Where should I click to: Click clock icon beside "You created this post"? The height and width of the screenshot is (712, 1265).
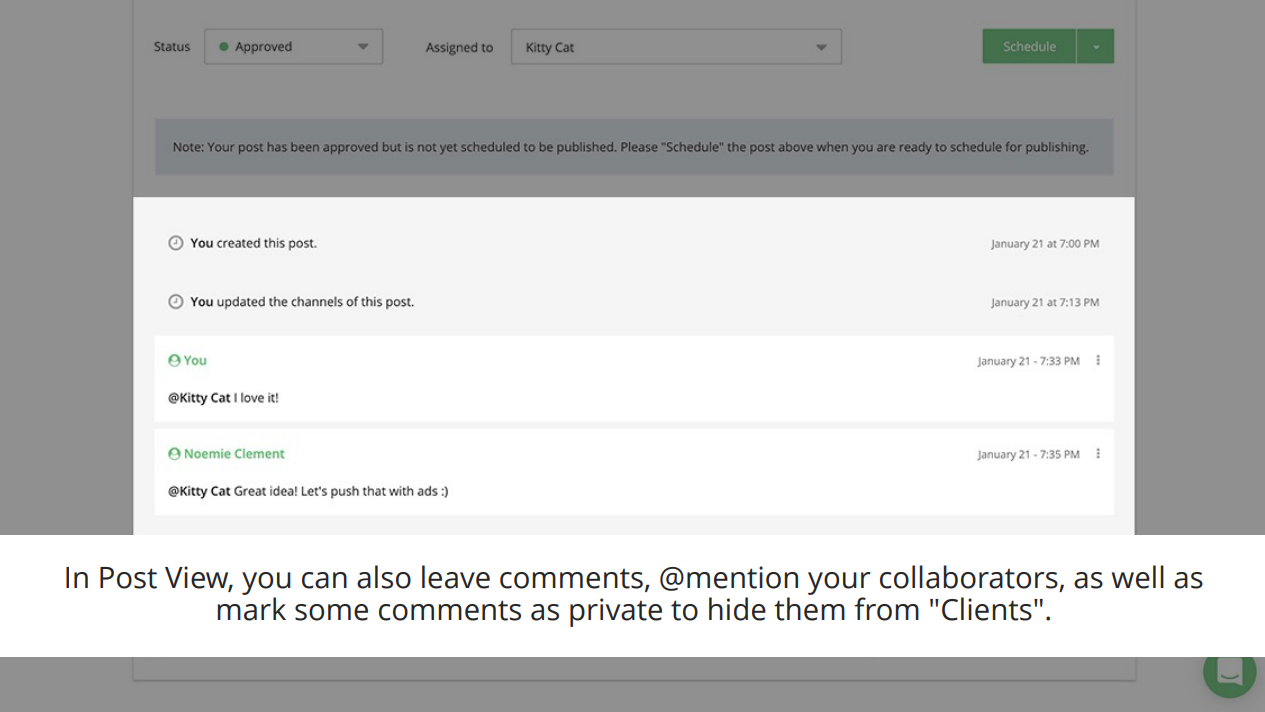tap(176, 243)
